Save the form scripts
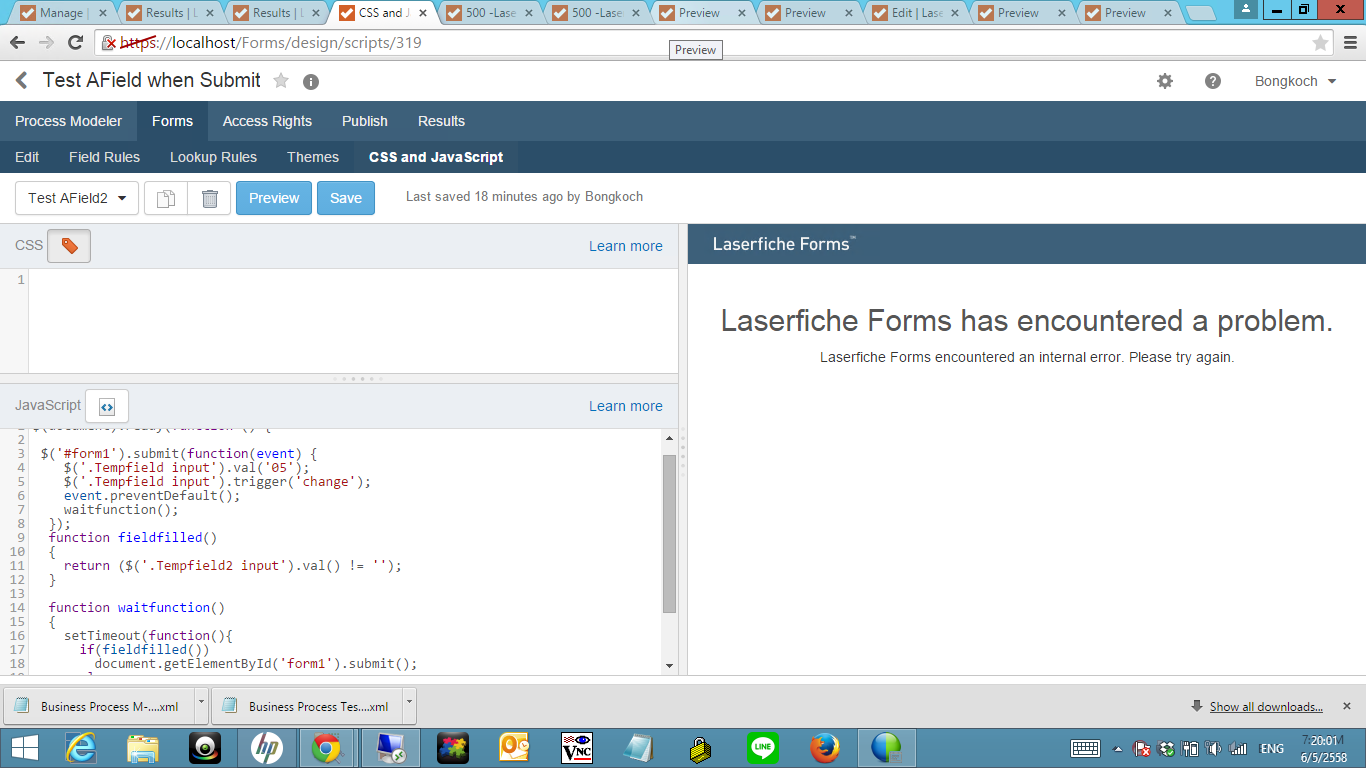 pos(346,198)
